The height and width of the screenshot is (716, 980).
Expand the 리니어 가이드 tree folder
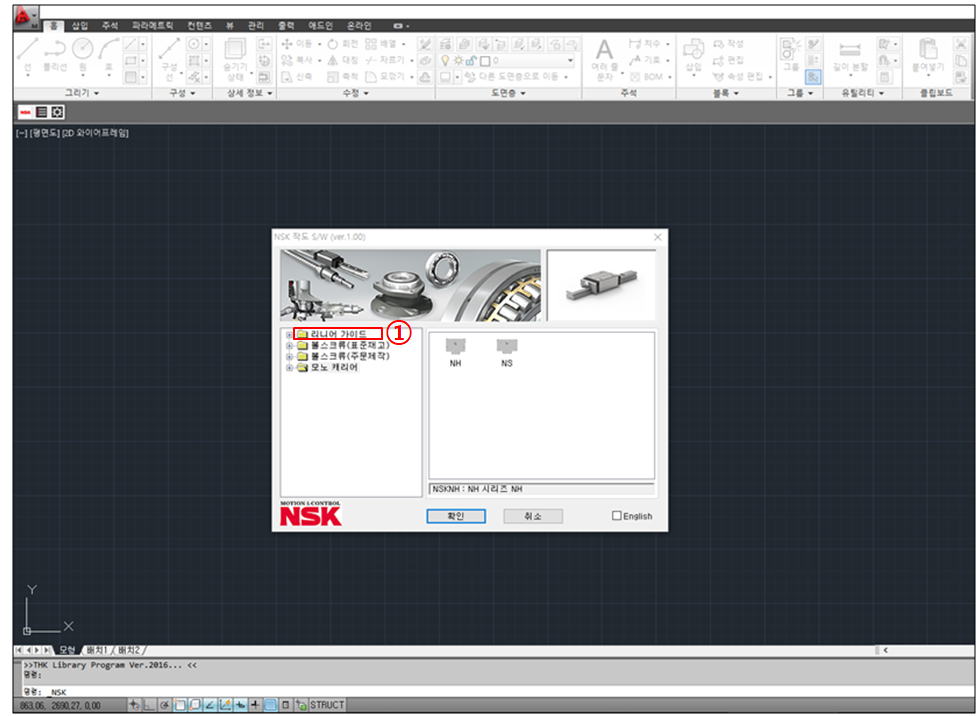coord(289,334)
